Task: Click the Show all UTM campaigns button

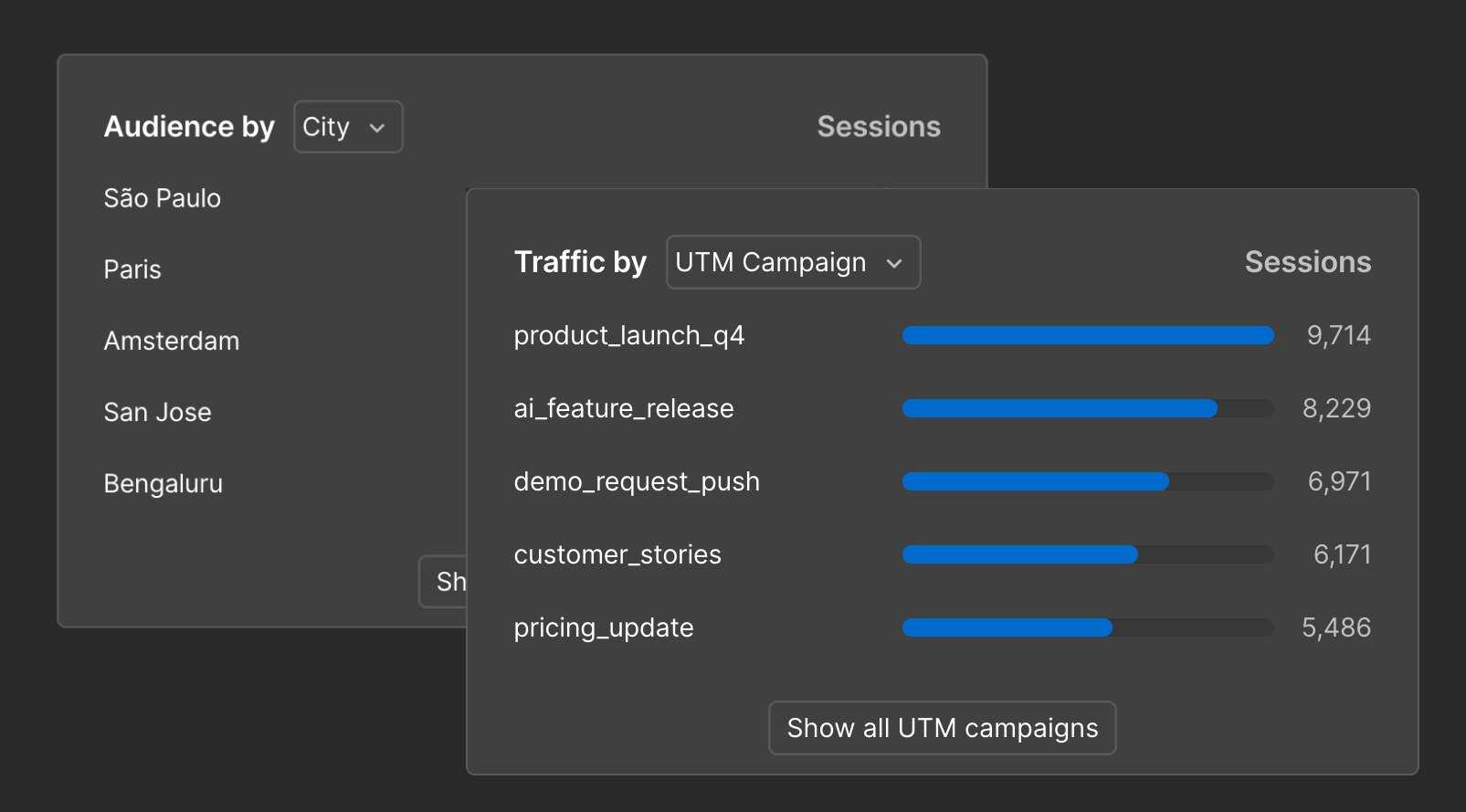Action: pyautogui.click(x=942, y=728)
